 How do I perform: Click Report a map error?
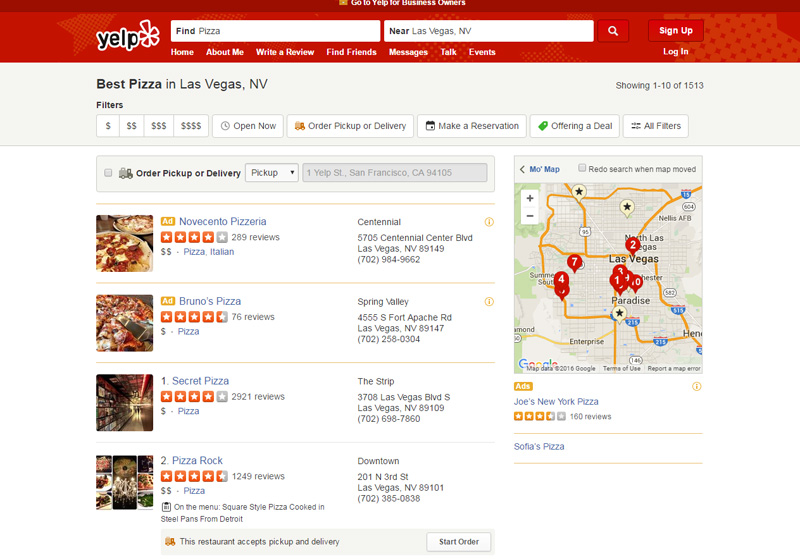point(673,368)
